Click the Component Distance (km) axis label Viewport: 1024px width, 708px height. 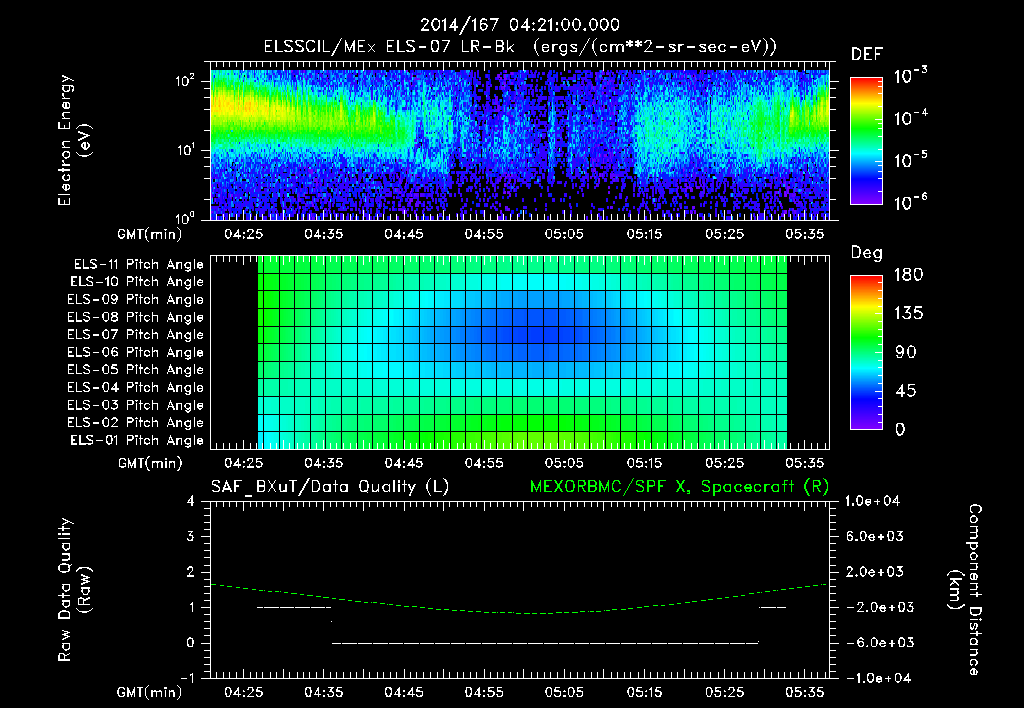click(965, 590)
